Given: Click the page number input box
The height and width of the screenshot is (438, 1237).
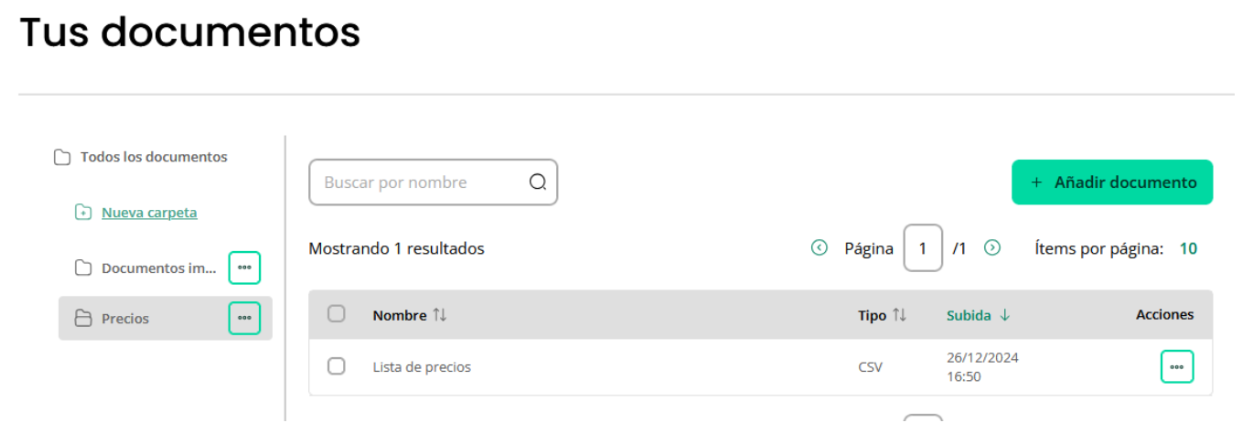Looking at the screenshot, I should (x=923, y=248).
